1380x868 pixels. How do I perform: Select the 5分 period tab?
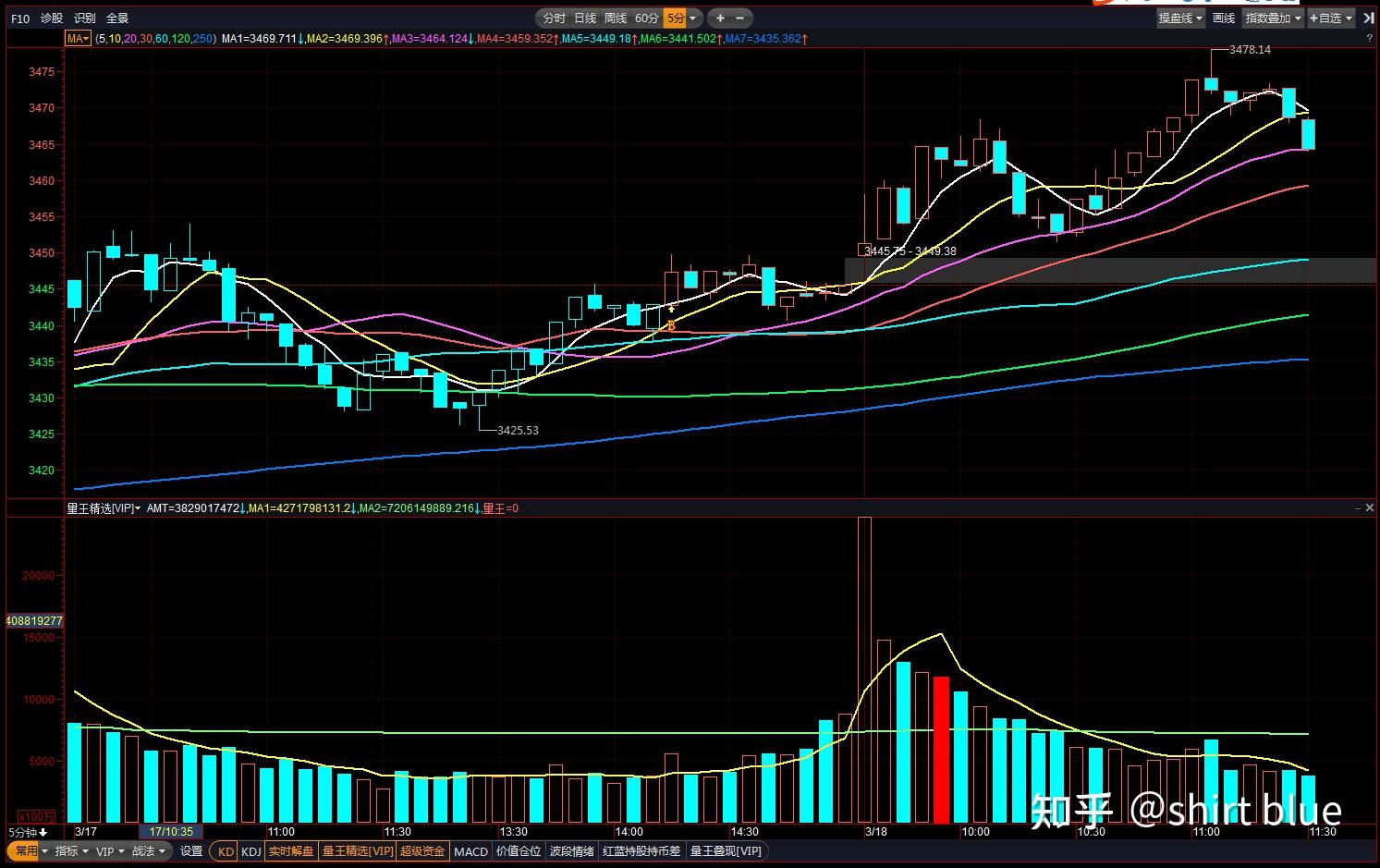point(677,18)
